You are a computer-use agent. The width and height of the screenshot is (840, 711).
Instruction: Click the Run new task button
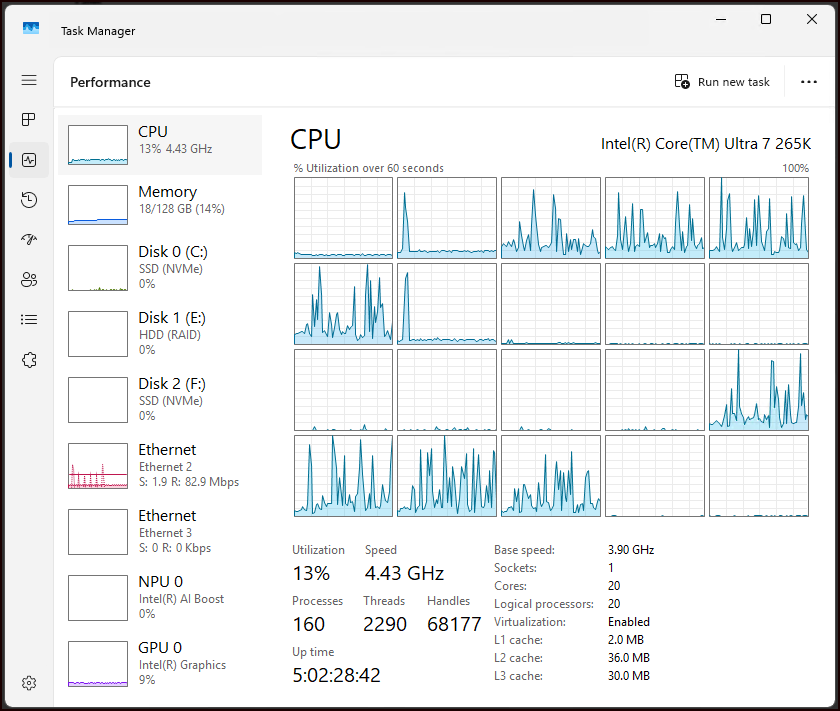[722, 82]
